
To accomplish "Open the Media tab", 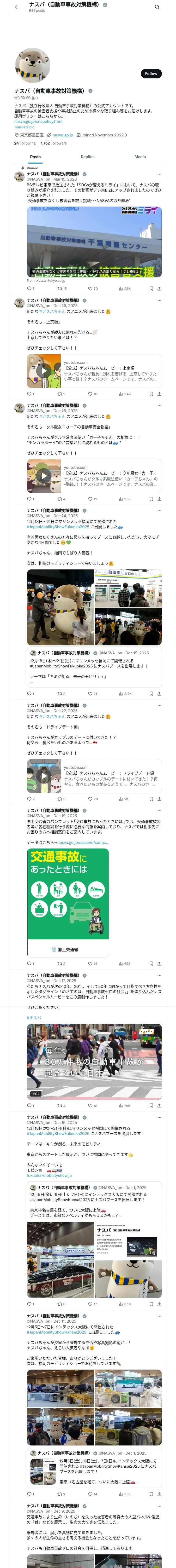I will (x=140, y=157).
